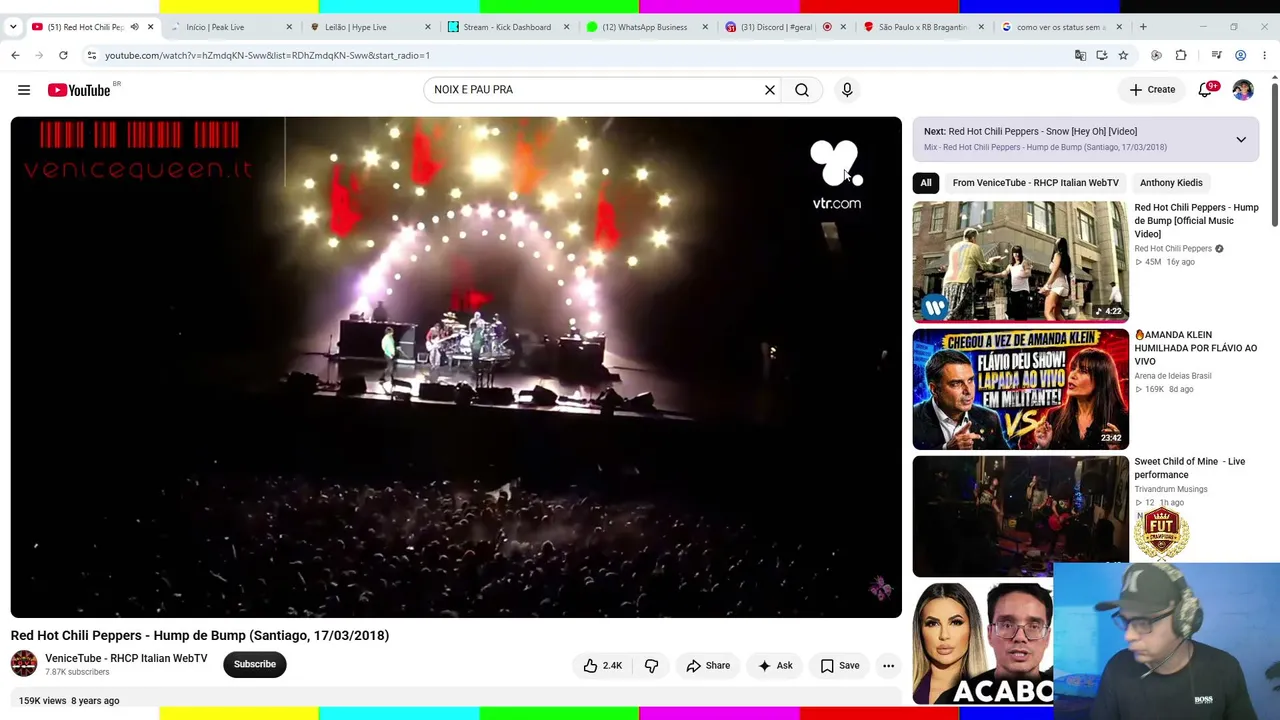Open Hump de Bump official video thumbnail
The width and height of the screenshot is (1280, 720).
(x=1020, y=262)
